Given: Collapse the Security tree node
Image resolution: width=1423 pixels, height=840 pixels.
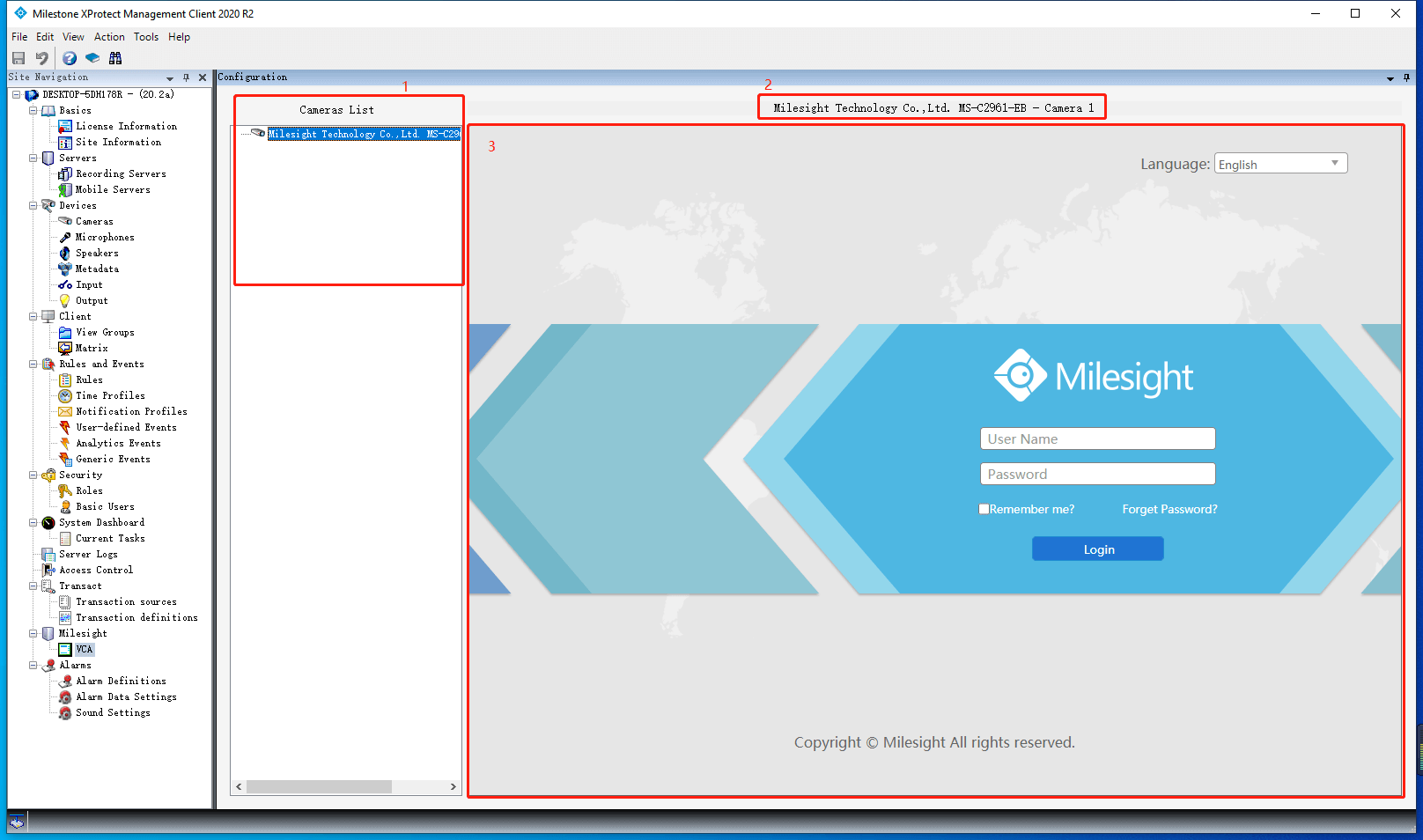Looking at the screenshot, I should tap(33, 475).
